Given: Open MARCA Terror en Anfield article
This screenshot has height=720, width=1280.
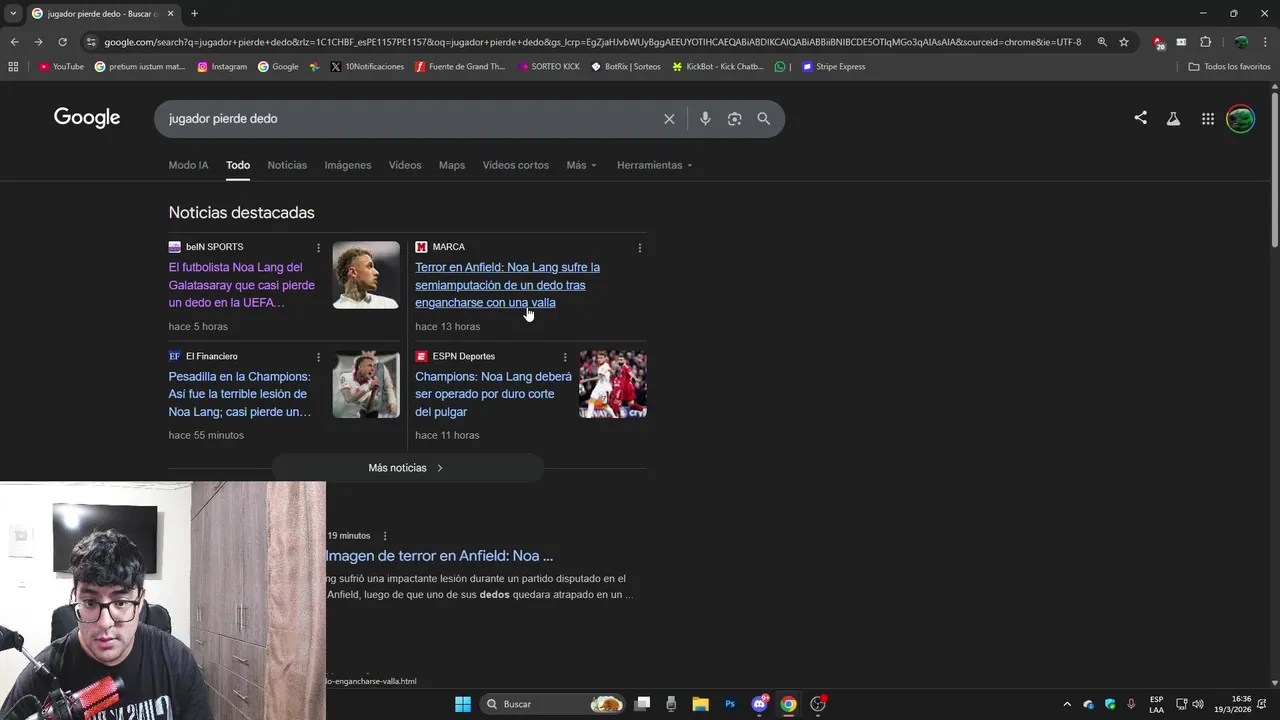Looking at the screenshot, I should pyautogui.click(x=508, y=285).
